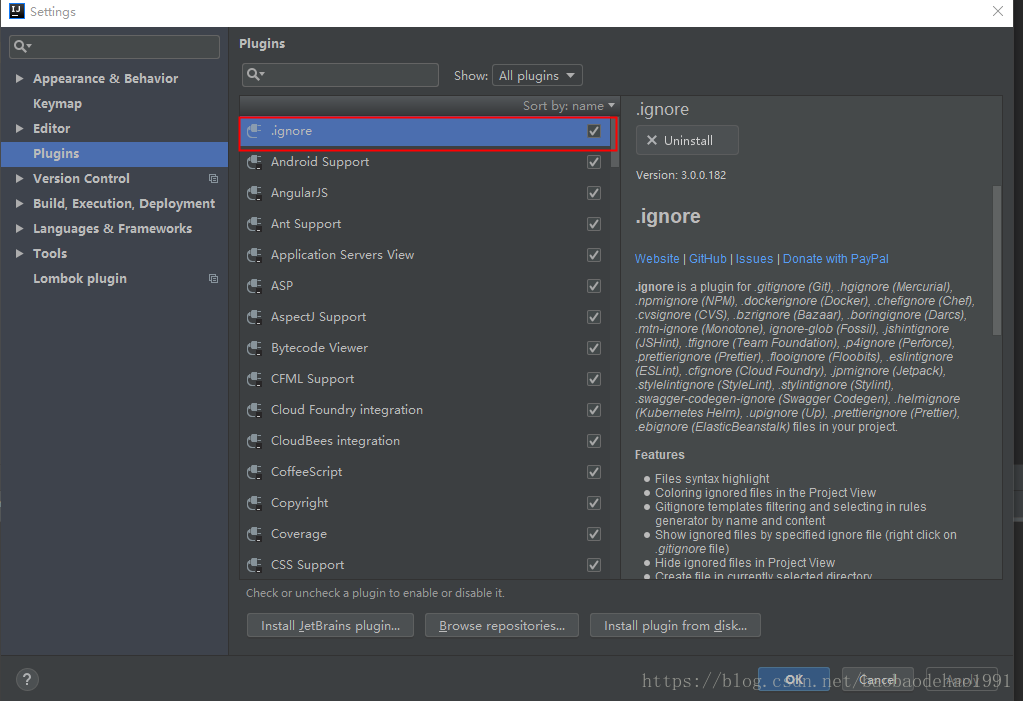The width and height of the screenshot is (1023, 701).
Task: Open the plugin Website link
Action: (x=657, y=258)
